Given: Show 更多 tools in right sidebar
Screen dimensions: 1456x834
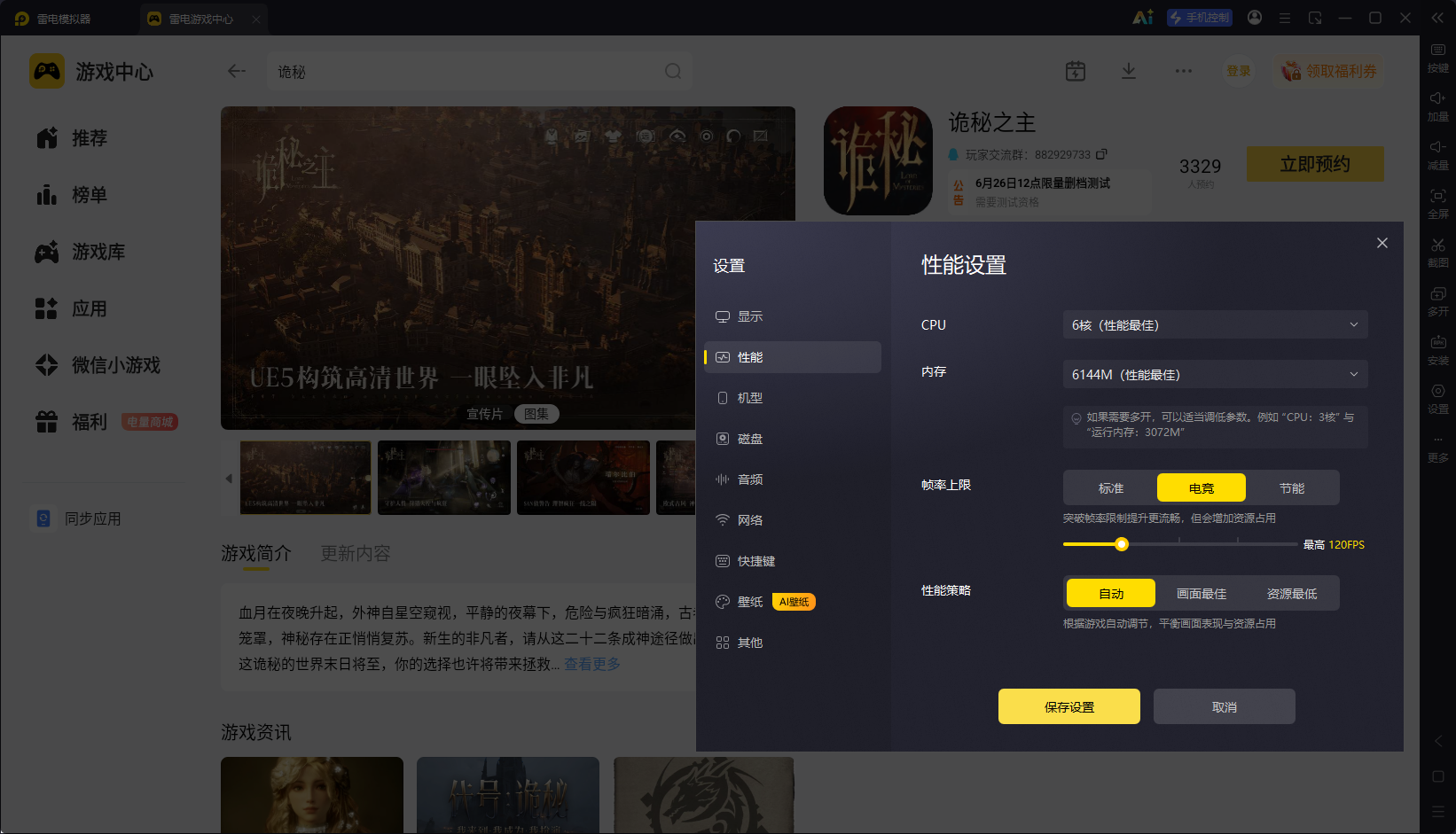Looking at the screenshot, I should click(1438, 448).
